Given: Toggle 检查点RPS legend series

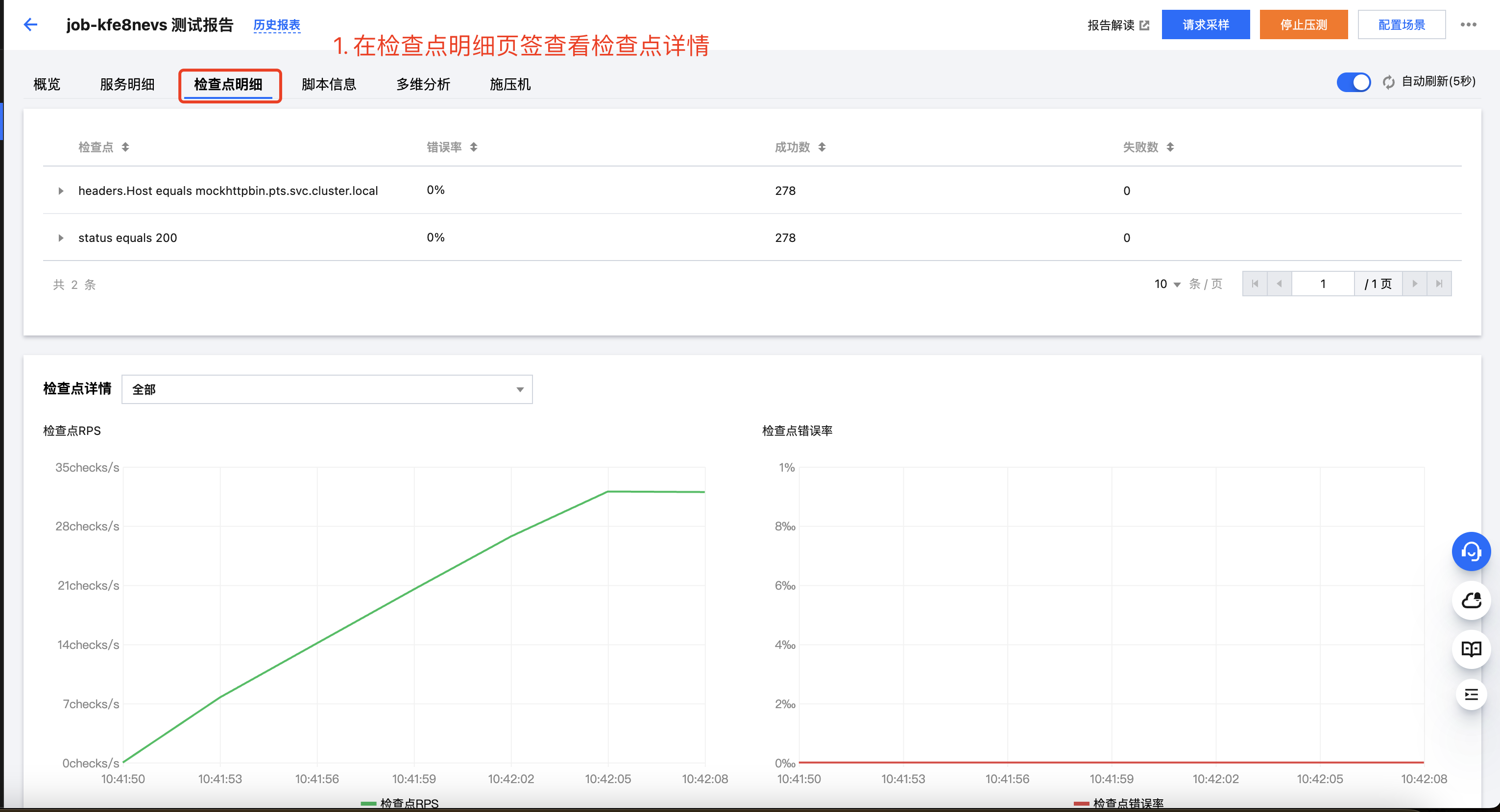Looking at the screenshot, I should [400, 803].
